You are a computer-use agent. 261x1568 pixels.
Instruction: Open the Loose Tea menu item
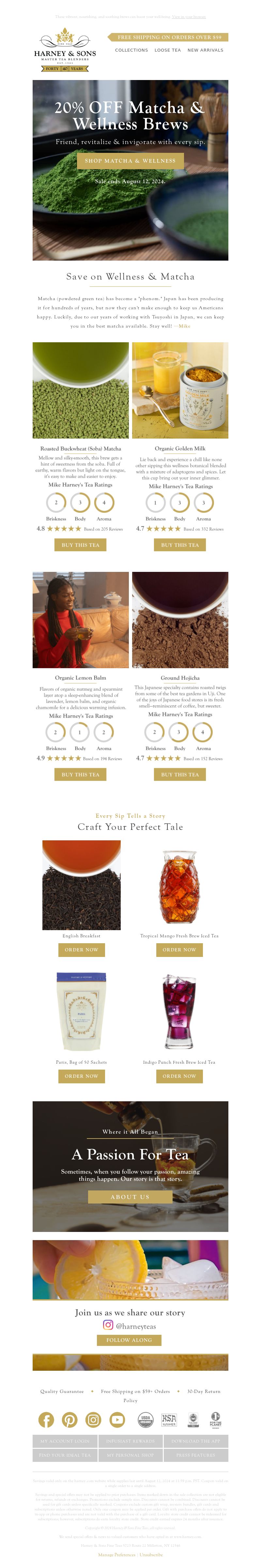pos(167,51)
